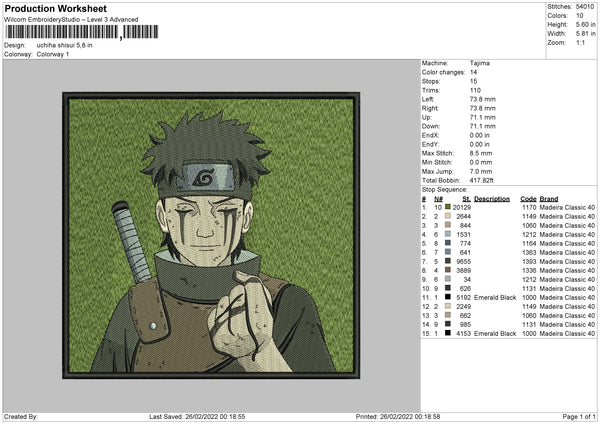Click the Stop Sequence heading
This screenshot has width=600, height=424.
[445, 189]
